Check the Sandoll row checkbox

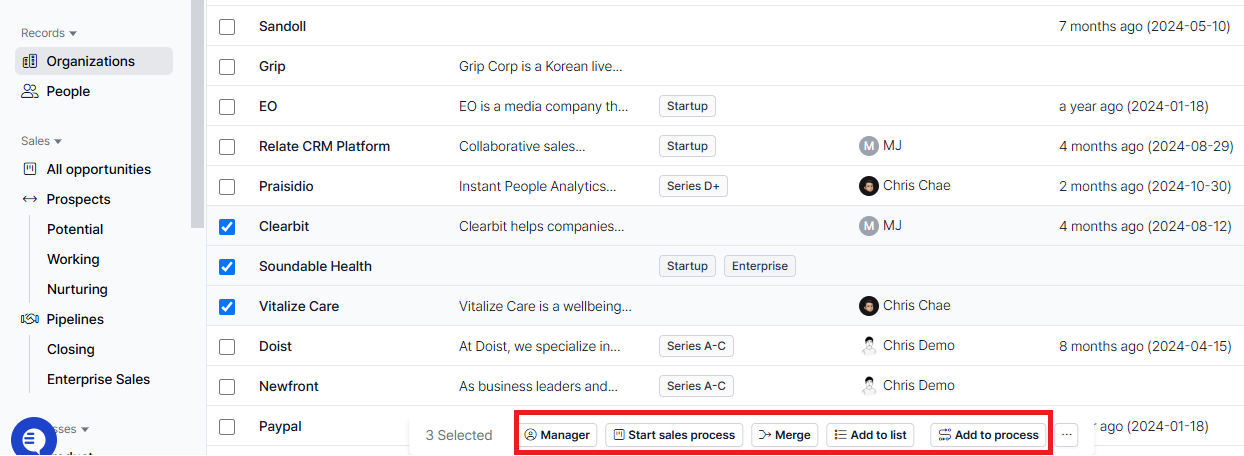pyautogui.click(x=227, y=26)
